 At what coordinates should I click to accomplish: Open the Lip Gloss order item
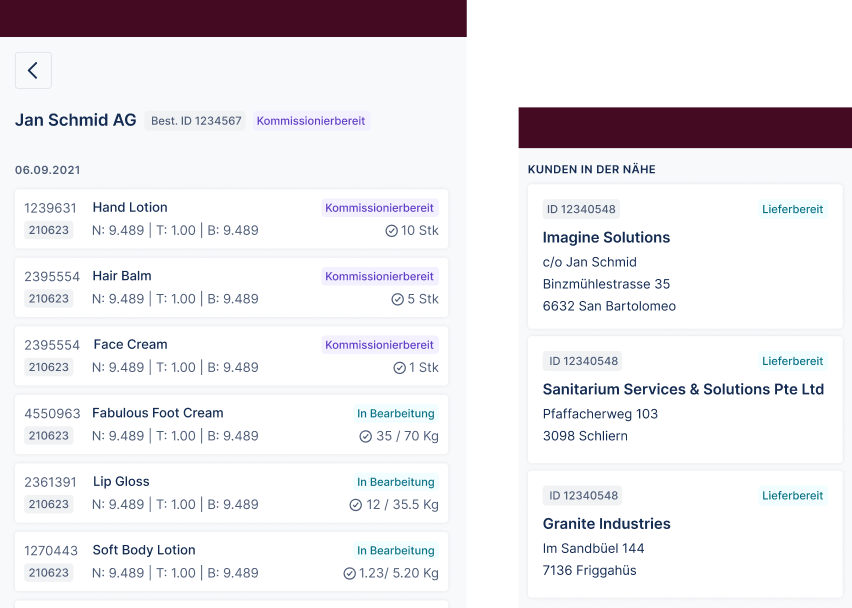click(231, 493)
